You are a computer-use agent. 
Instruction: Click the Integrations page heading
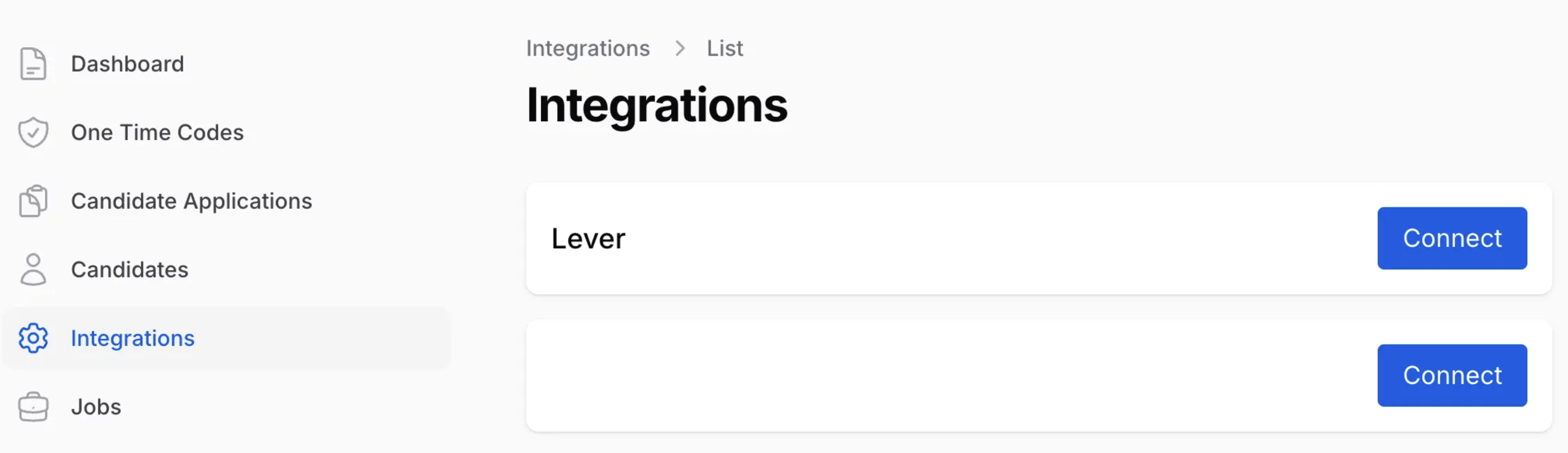(x=657, y=105)
